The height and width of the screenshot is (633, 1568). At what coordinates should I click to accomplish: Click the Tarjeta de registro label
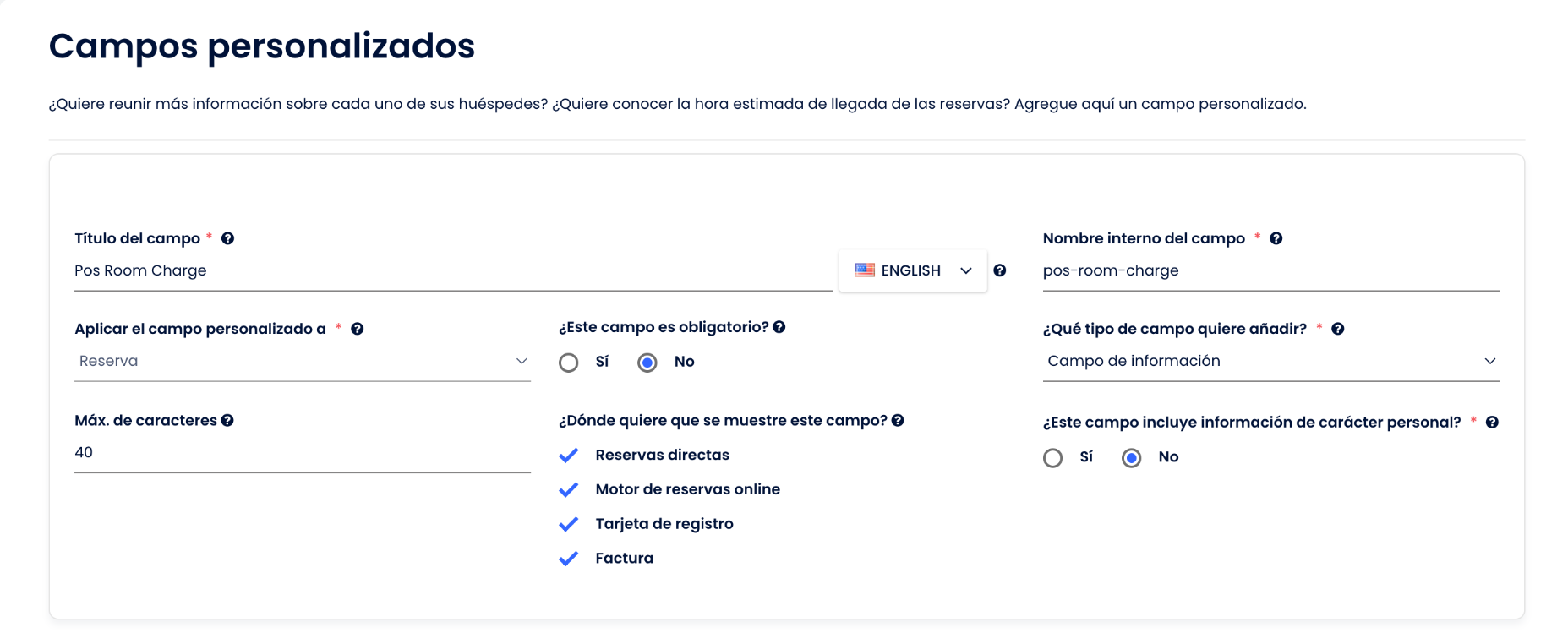click(x=664, y=524)
